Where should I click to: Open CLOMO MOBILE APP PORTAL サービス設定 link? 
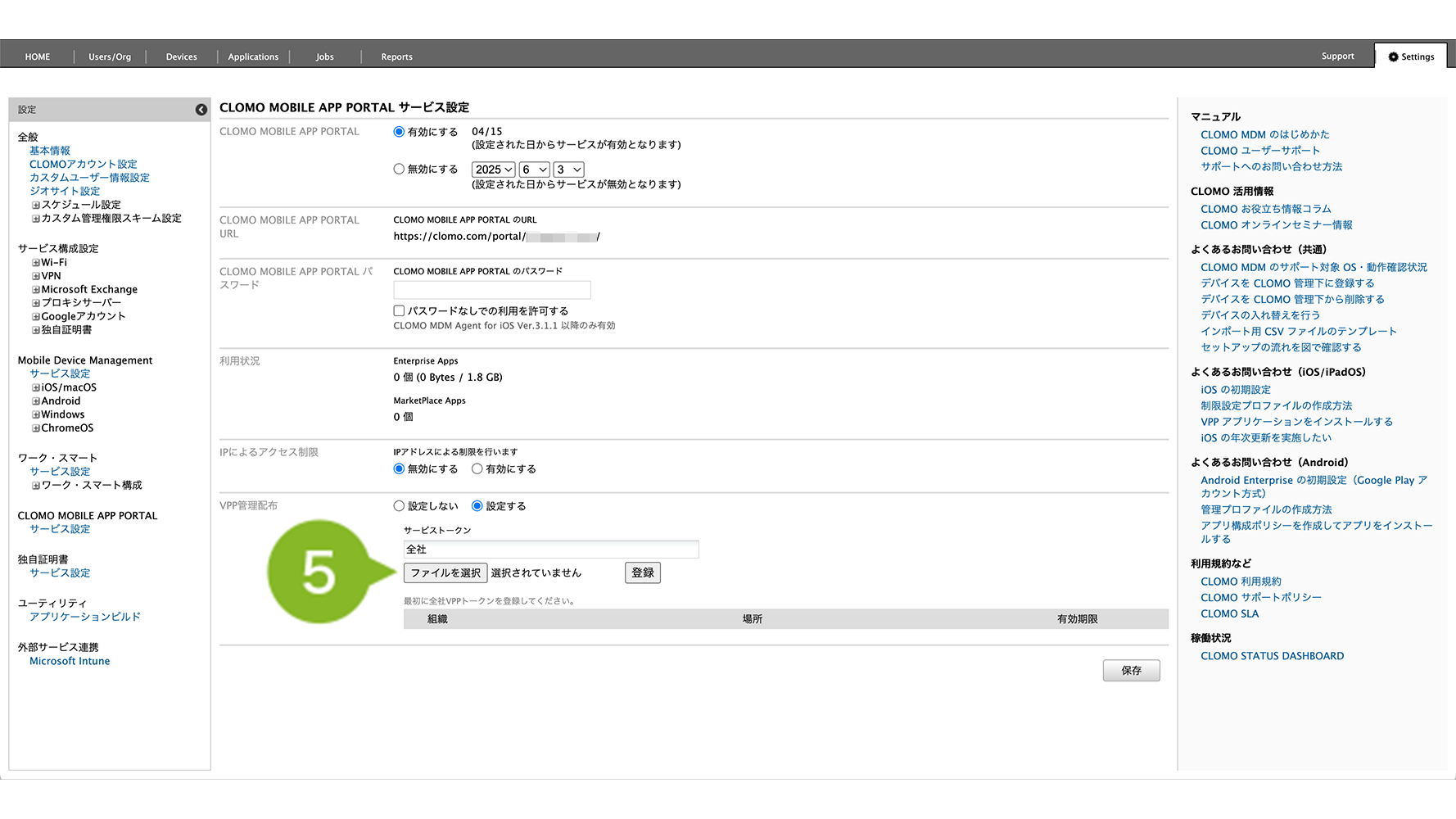pos(60,529)
